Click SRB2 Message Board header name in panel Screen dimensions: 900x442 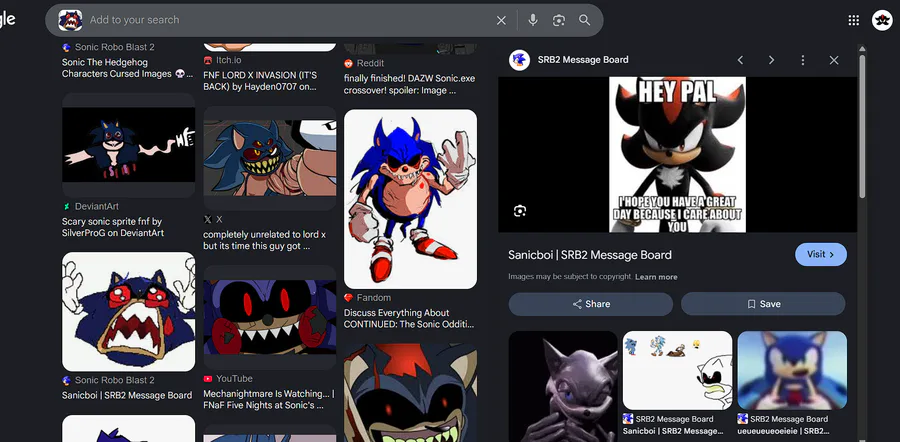[583, 60]
